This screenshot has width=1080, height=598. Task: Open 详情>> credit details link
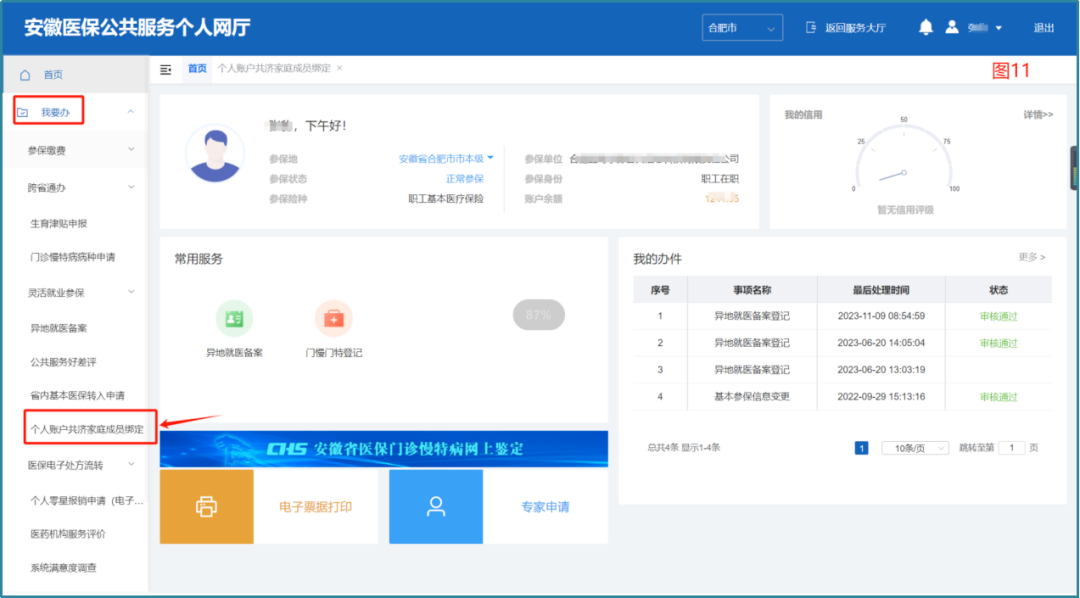[x=1038, y=115]
